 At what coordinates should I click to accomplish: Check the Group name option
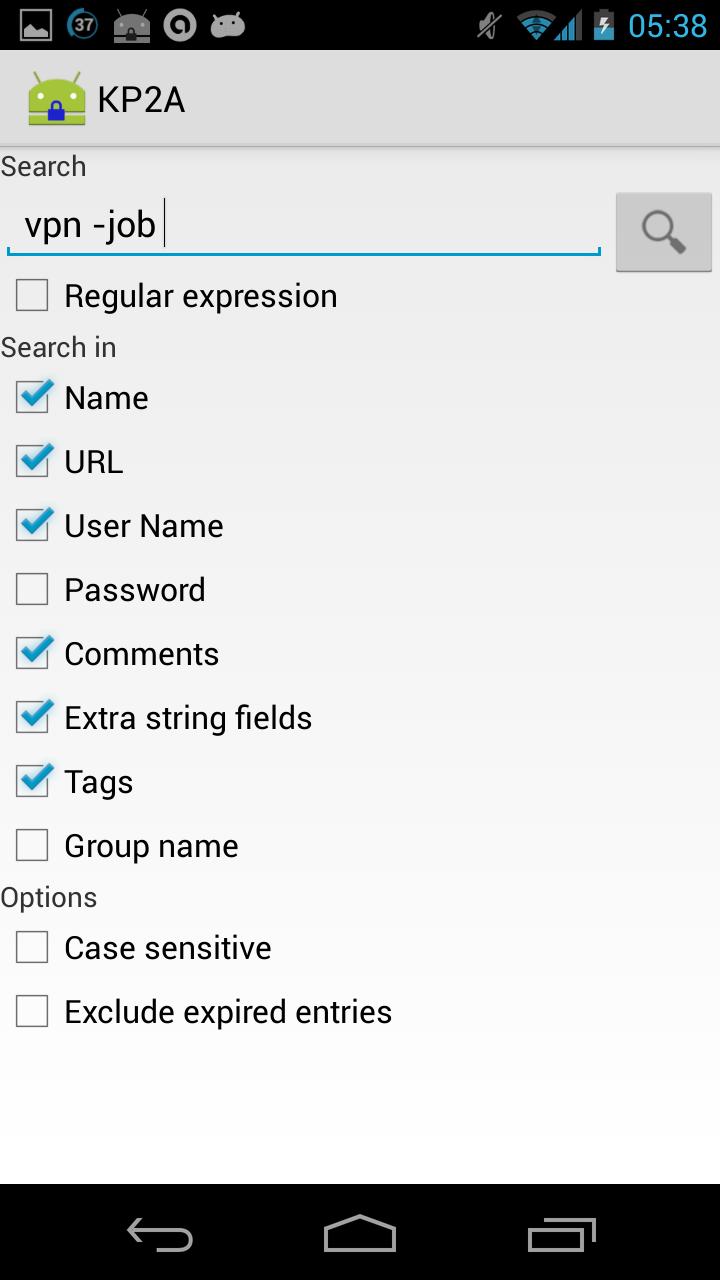point(32,846)
